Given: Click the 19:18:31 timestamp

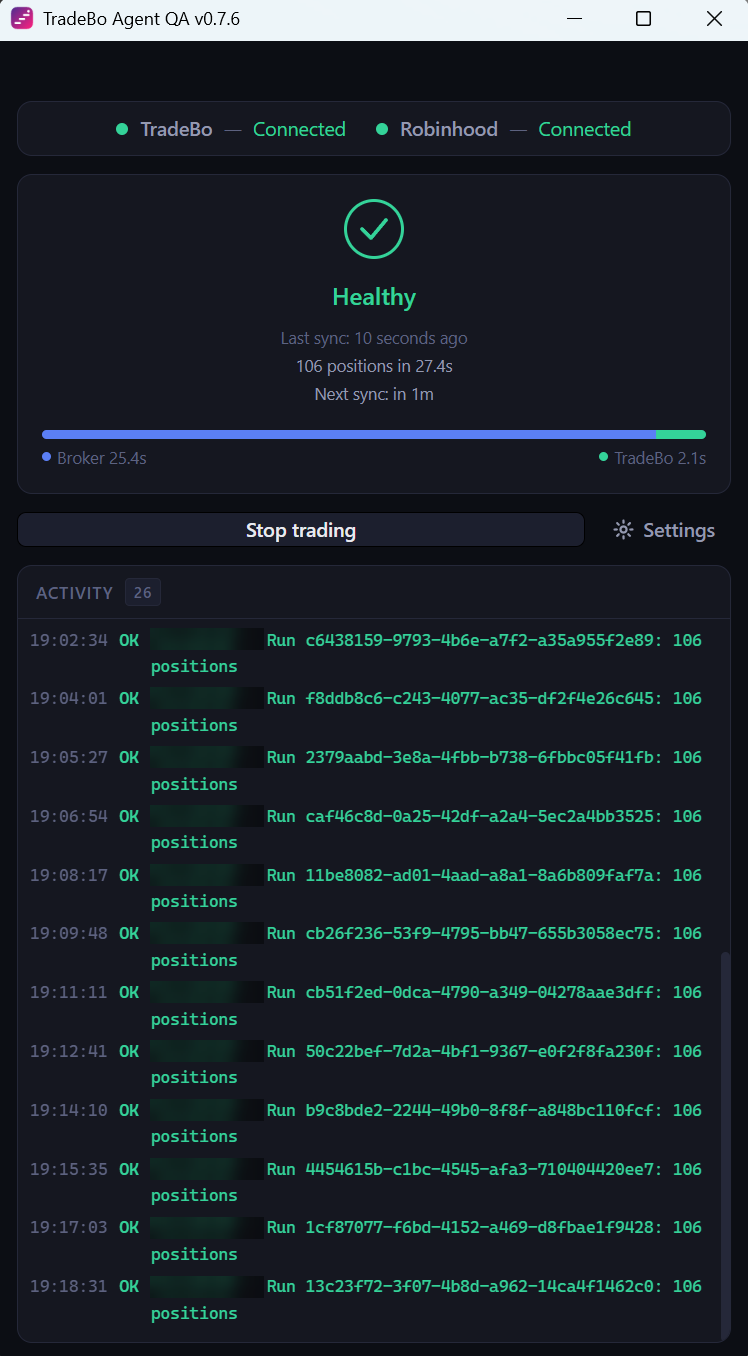Looking at the screenshot, I should [68, 1286].
